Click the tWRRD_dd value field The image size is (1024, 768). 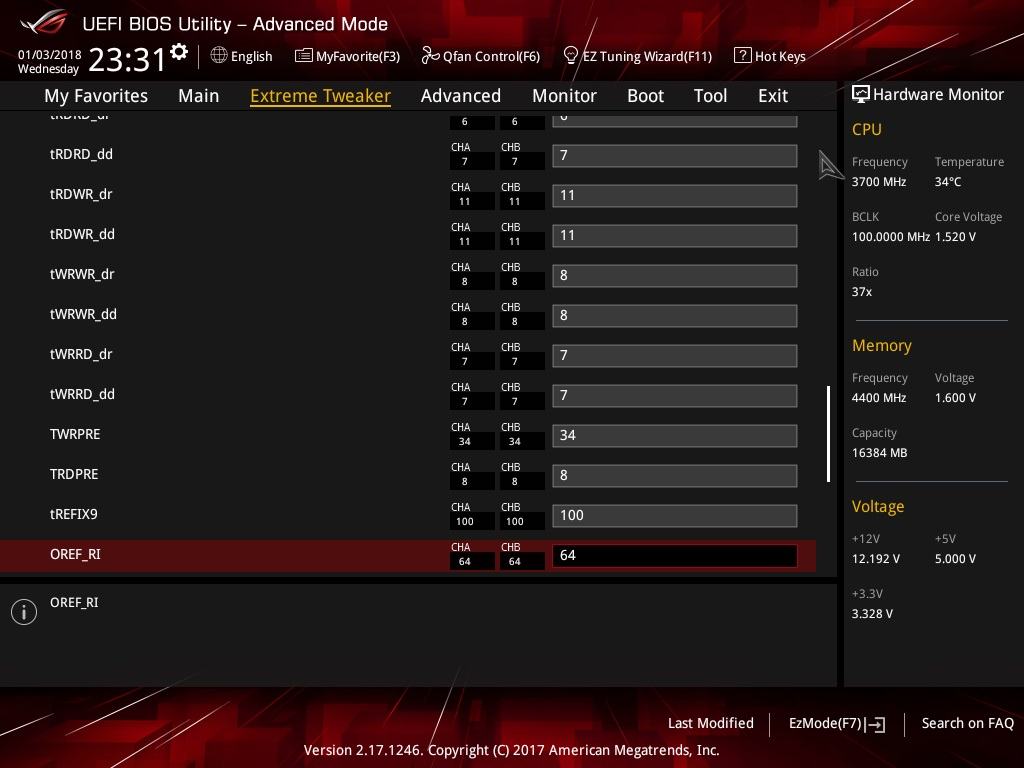click(675, 395)
